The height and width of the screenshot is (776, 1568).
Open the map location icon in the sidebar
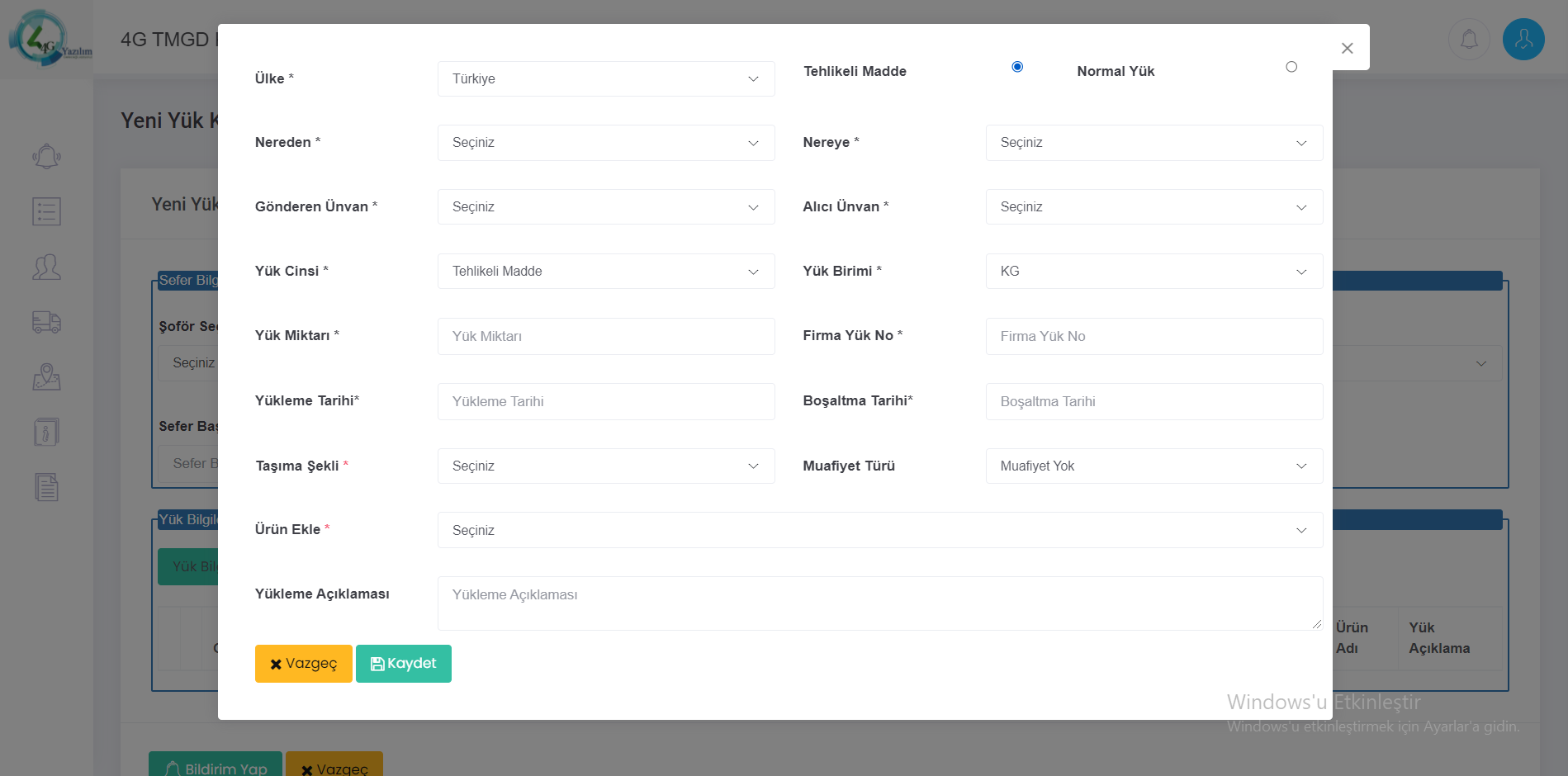coord(47,377)
